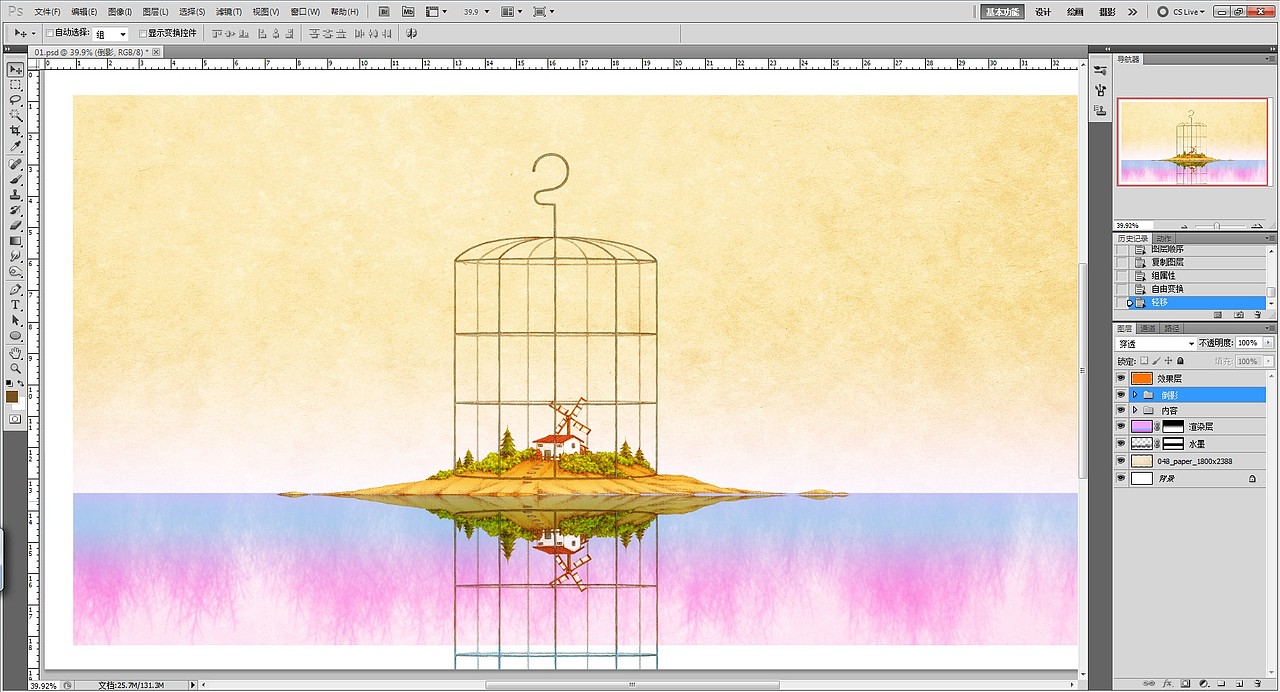Select the Eraser tool

16,225
